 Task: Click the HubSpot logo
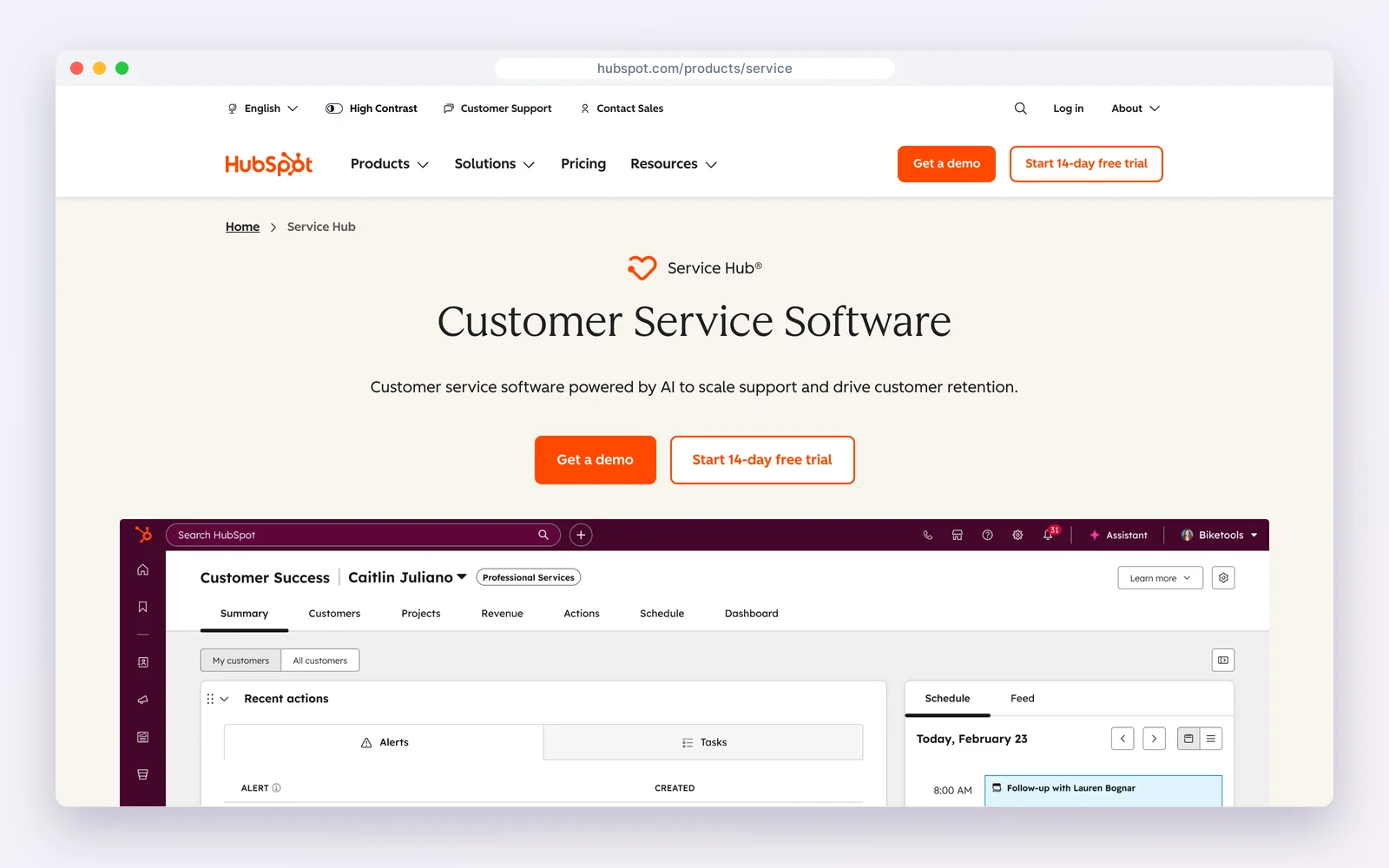tap(268, 164)
